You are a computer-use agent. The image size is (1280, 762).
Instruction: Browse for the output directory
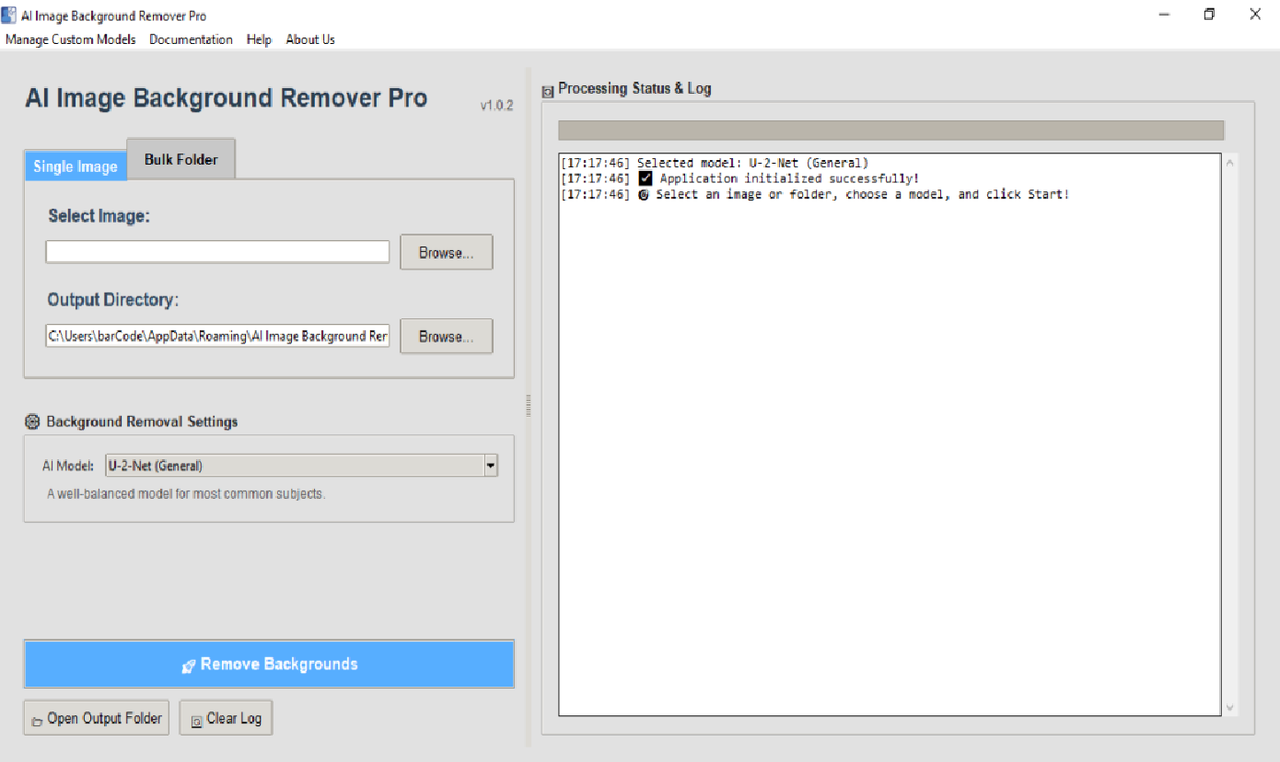pyautogui.click(x=446, y=336)
